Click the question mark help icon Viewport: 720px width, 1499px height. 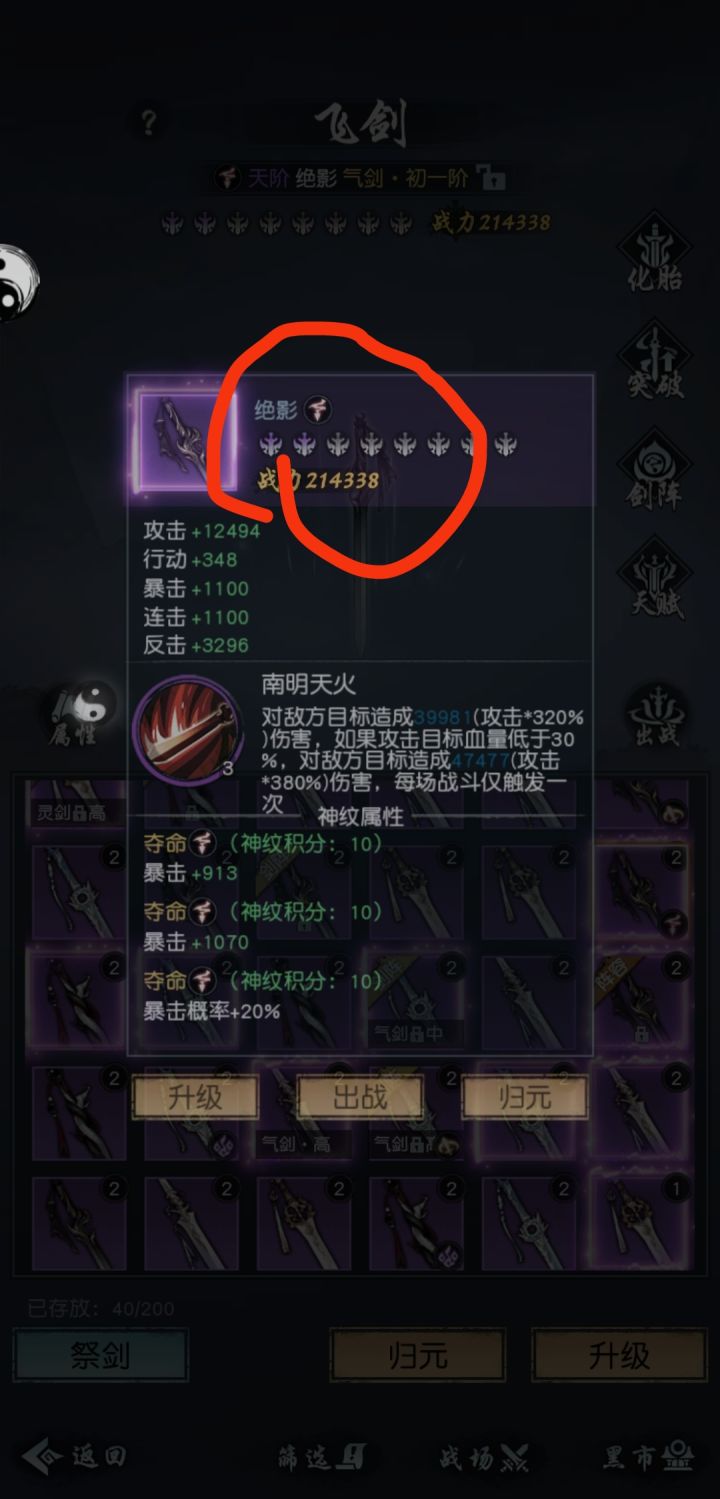pos(149,124)
